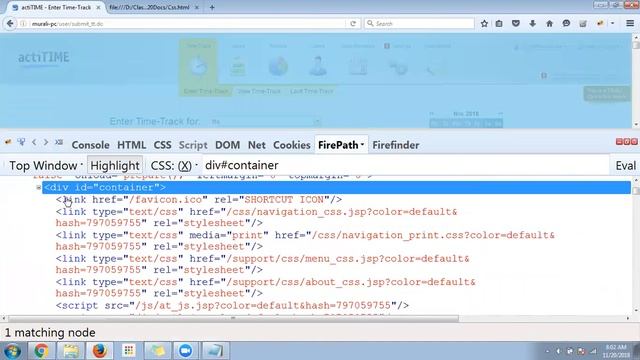
Task: Open the Pocket icon
Action: [x=516, y=24]
